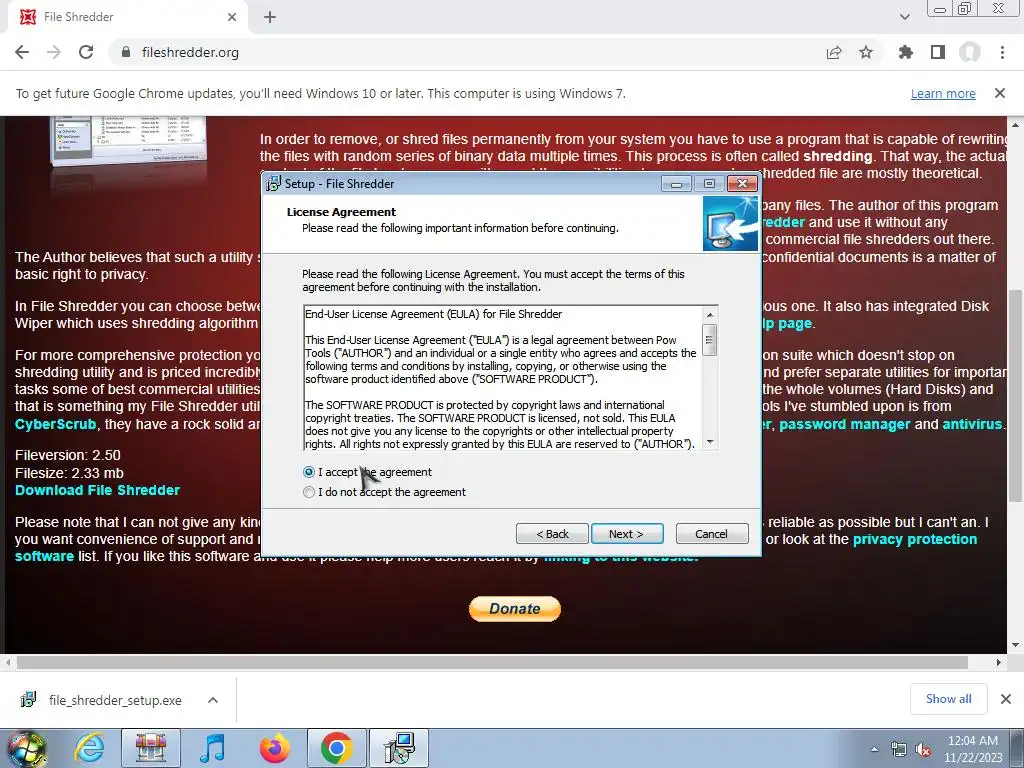
Task: Open a new Chrome tab
Action: pos(270,17)
